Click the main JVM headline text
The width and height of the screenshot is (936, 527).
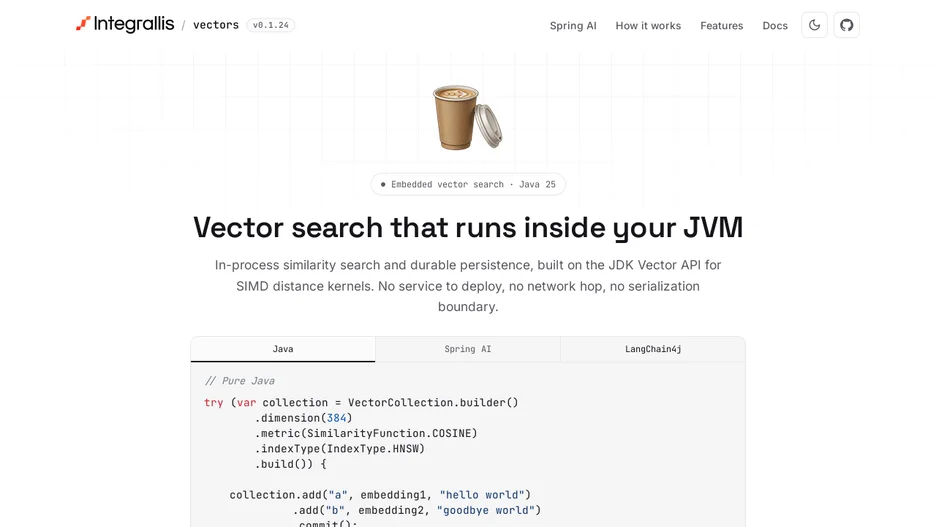coord(468,227)
